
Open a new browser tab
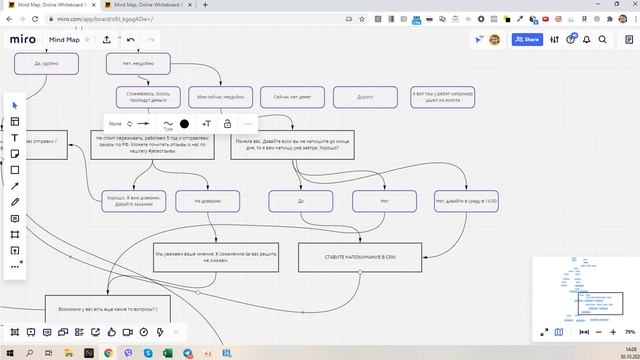pyautogui.click(x=205, y=5)
